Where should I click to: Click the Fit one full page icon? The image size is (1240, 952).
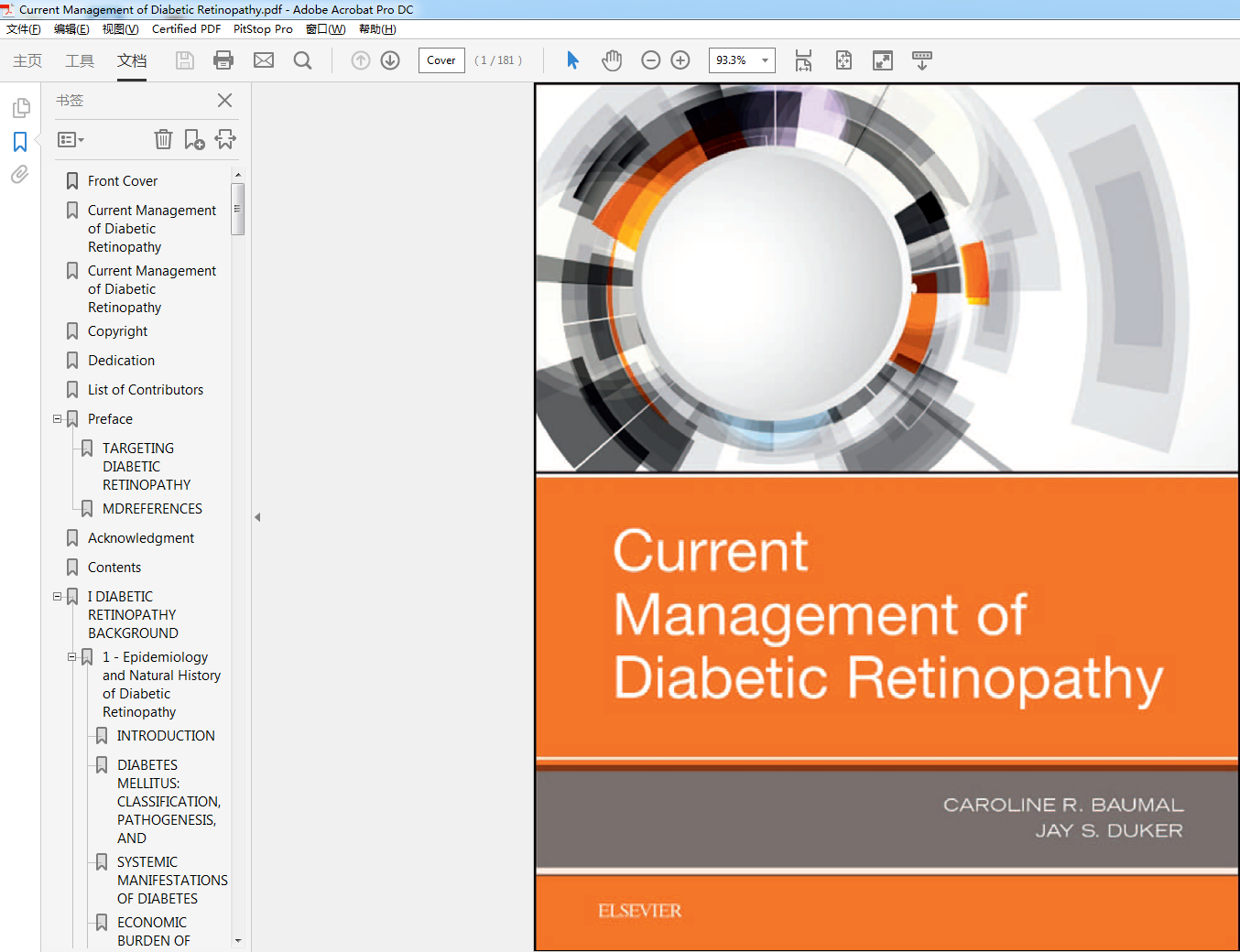click(x=843, y=60)
